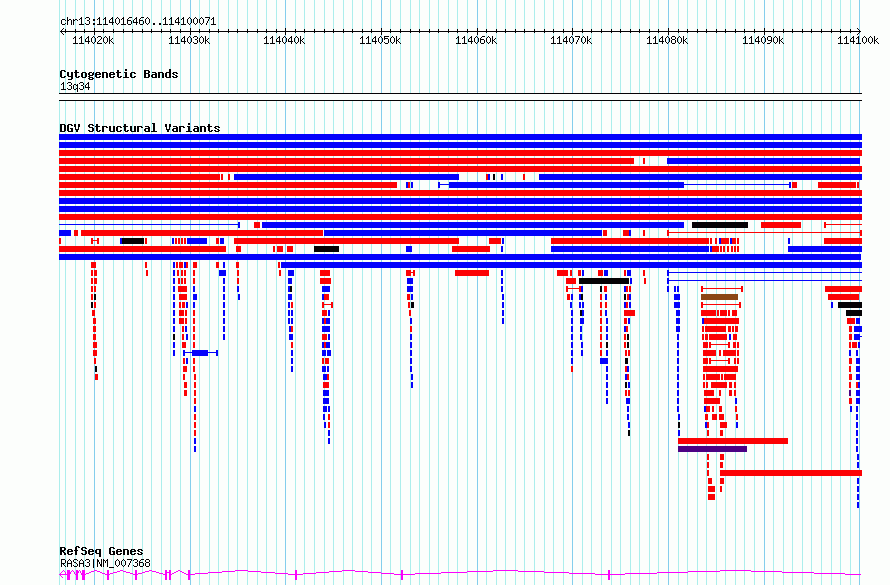Click the black variant bar near 114044k

coord(326,249)
